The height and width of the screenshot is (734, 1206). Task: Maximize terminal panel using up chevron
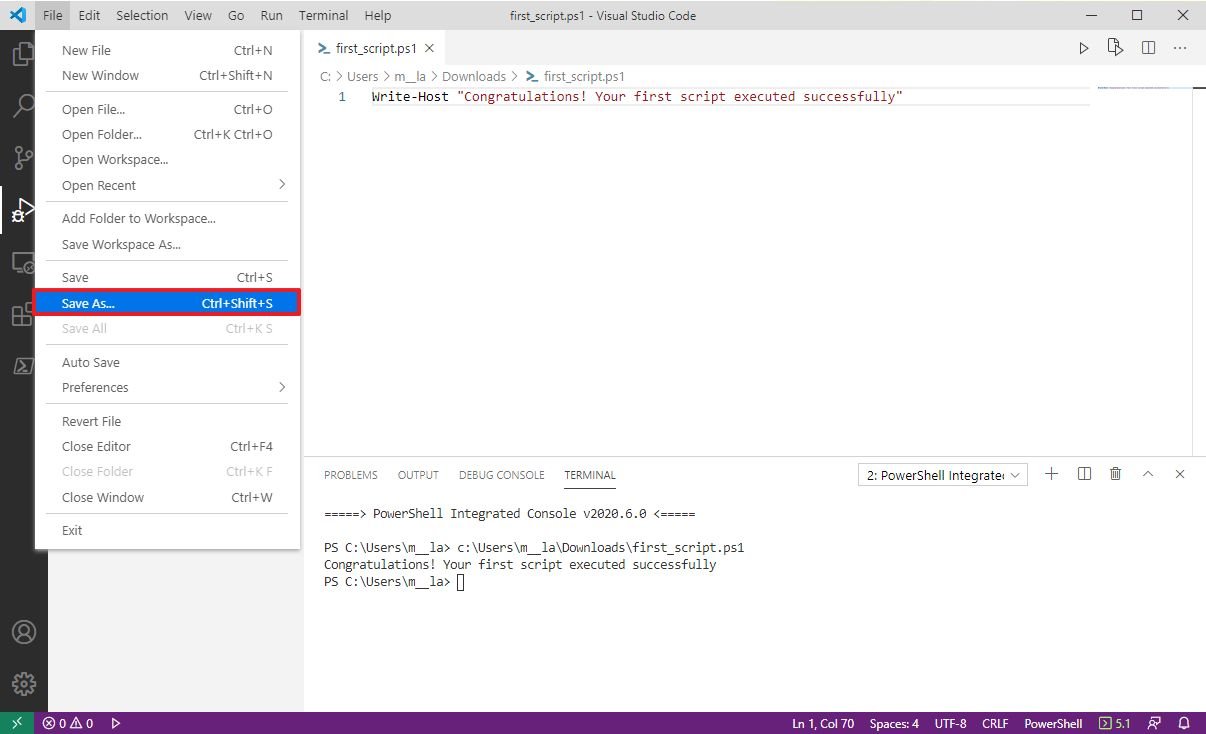1148,475
